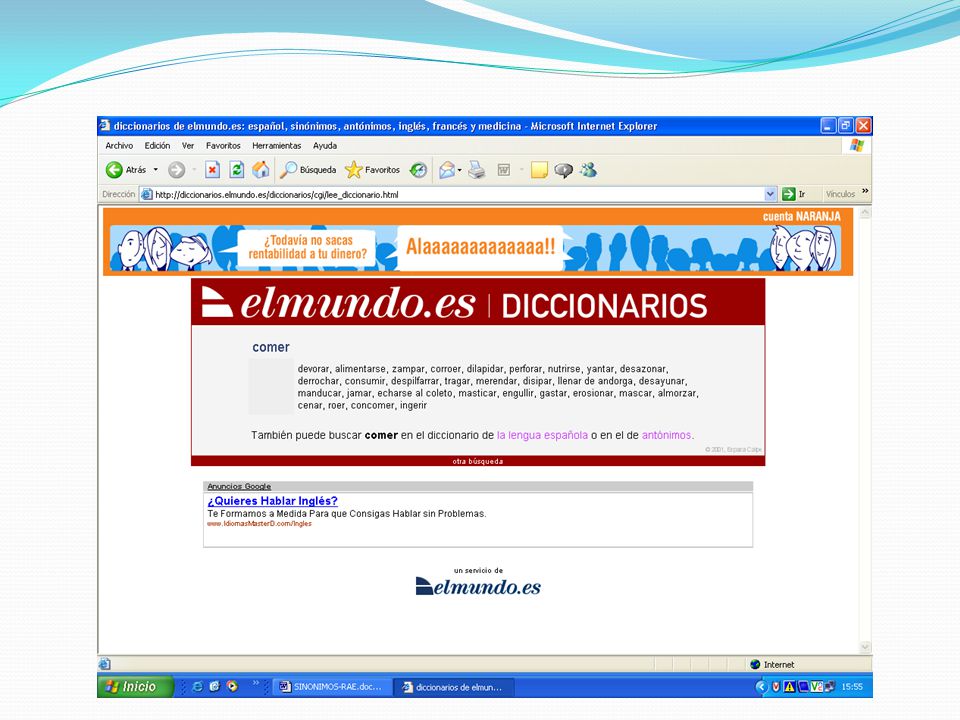Click 'otra búsqueda' link
Screen dimensions: 960x720
[478, 461]
